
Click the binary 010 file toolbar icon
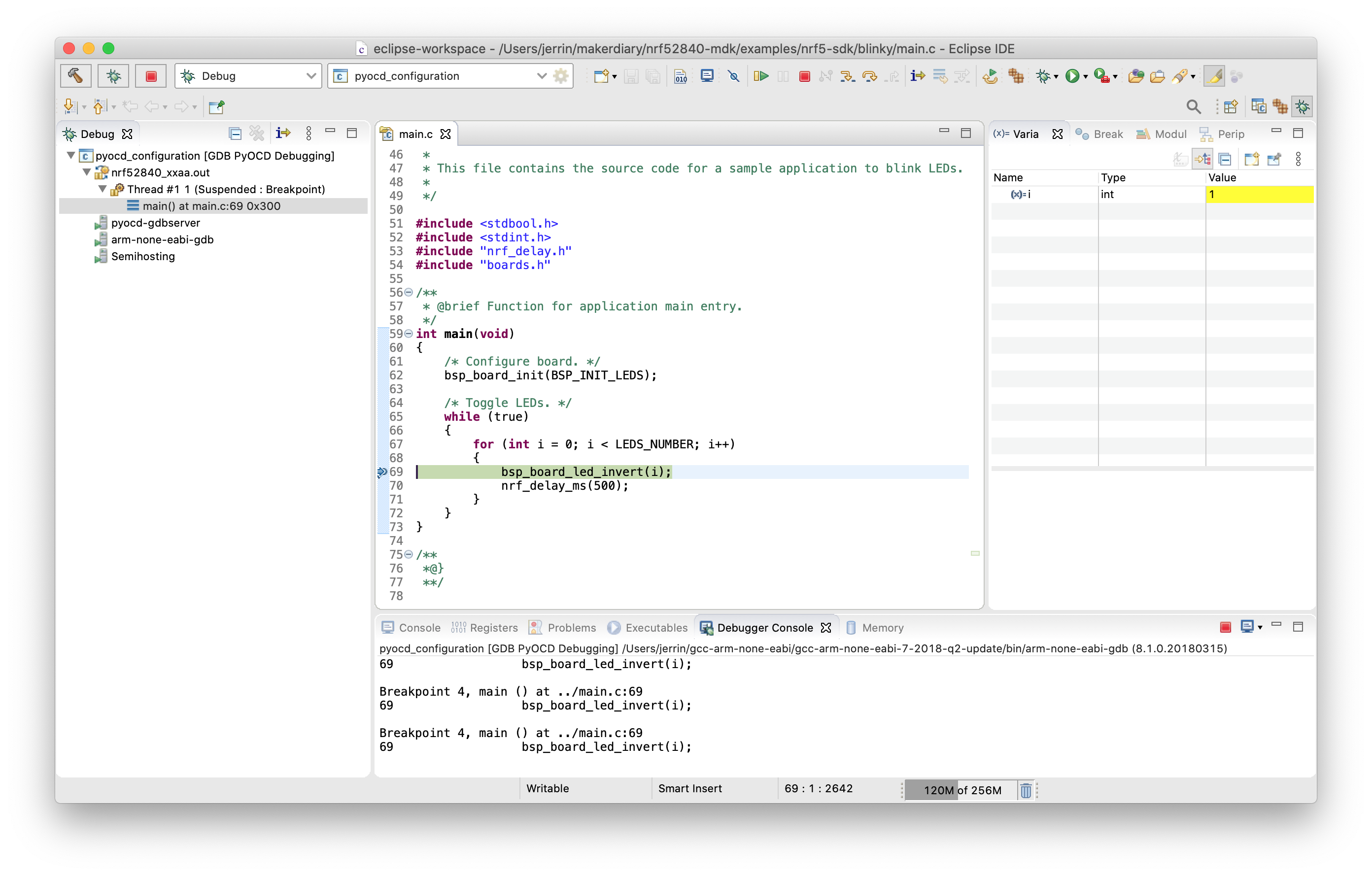tap(680, 76)
